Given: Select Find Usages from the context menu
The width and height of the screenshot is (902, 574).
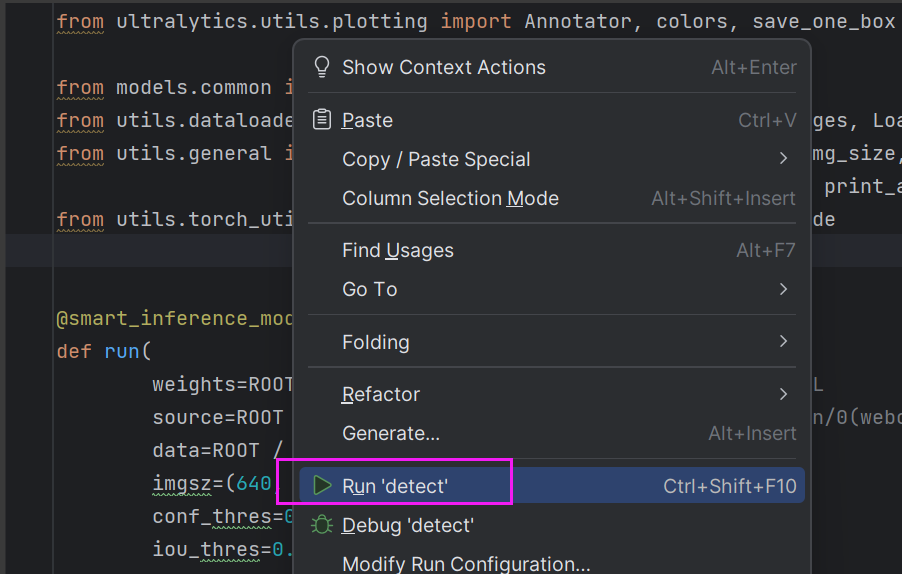Looking at the screenshot, I should (398, 250).
